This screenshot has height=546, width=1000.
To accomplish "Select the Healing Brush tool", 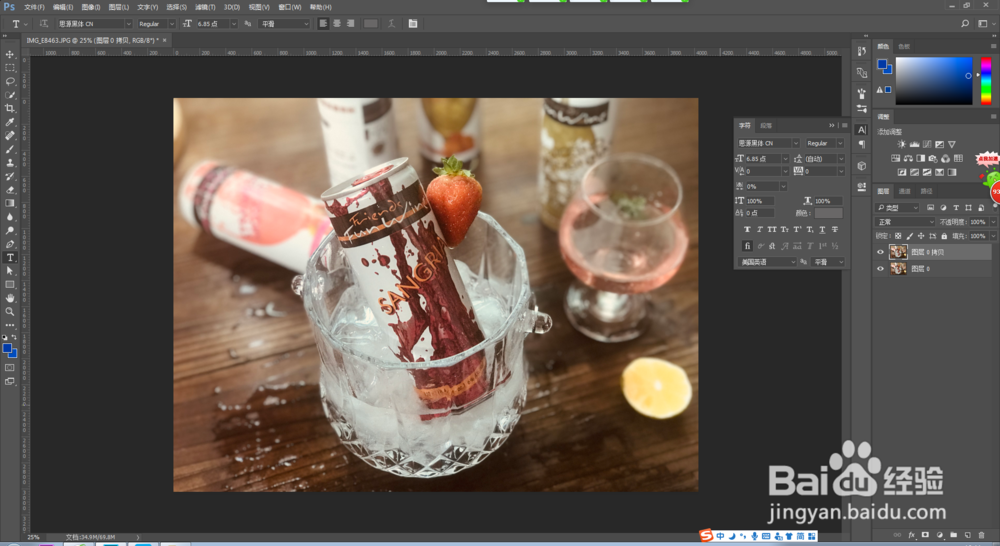I will pyautogui.click(x=10, y=135).
